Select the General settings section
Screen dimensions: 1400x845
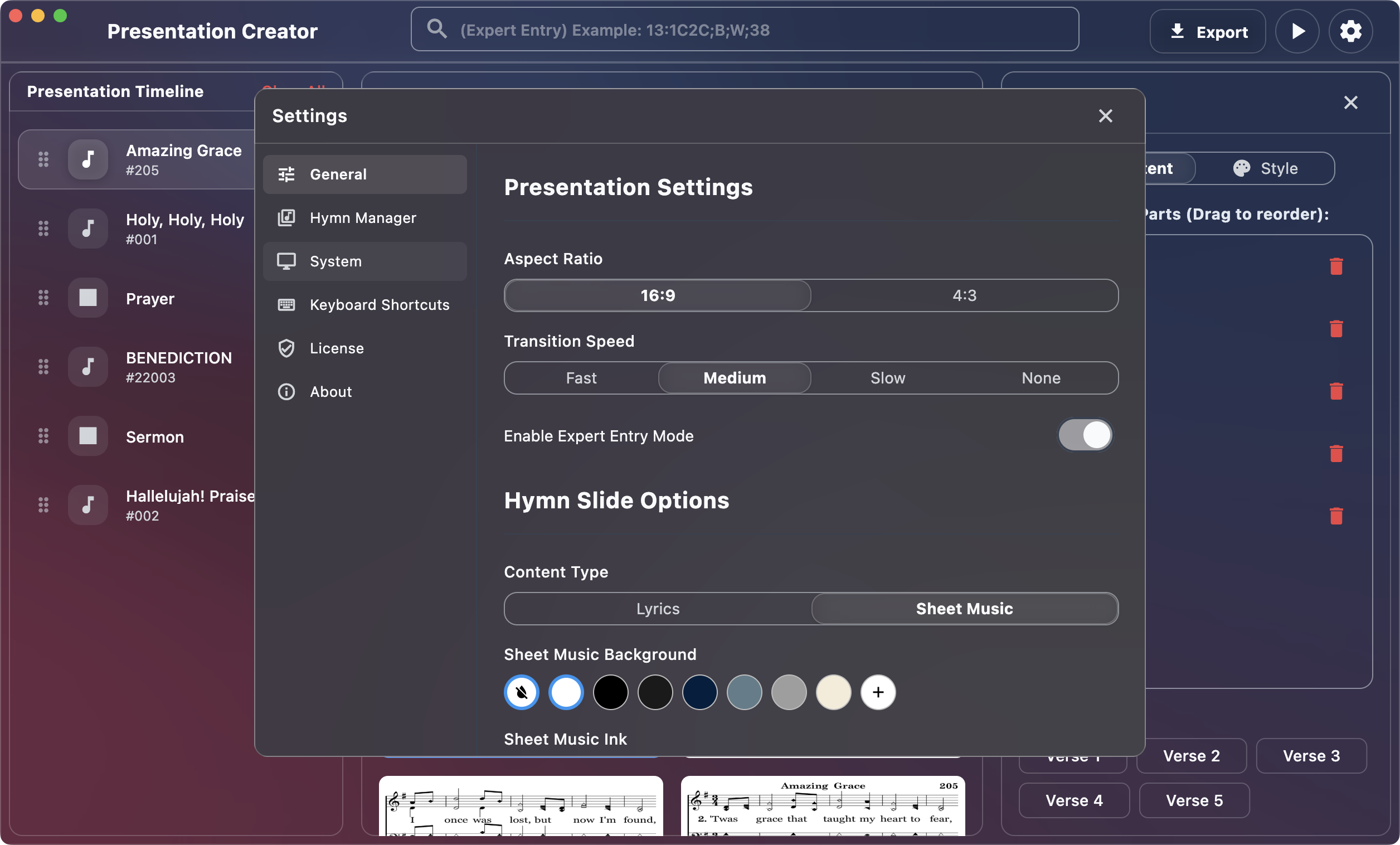338,174
